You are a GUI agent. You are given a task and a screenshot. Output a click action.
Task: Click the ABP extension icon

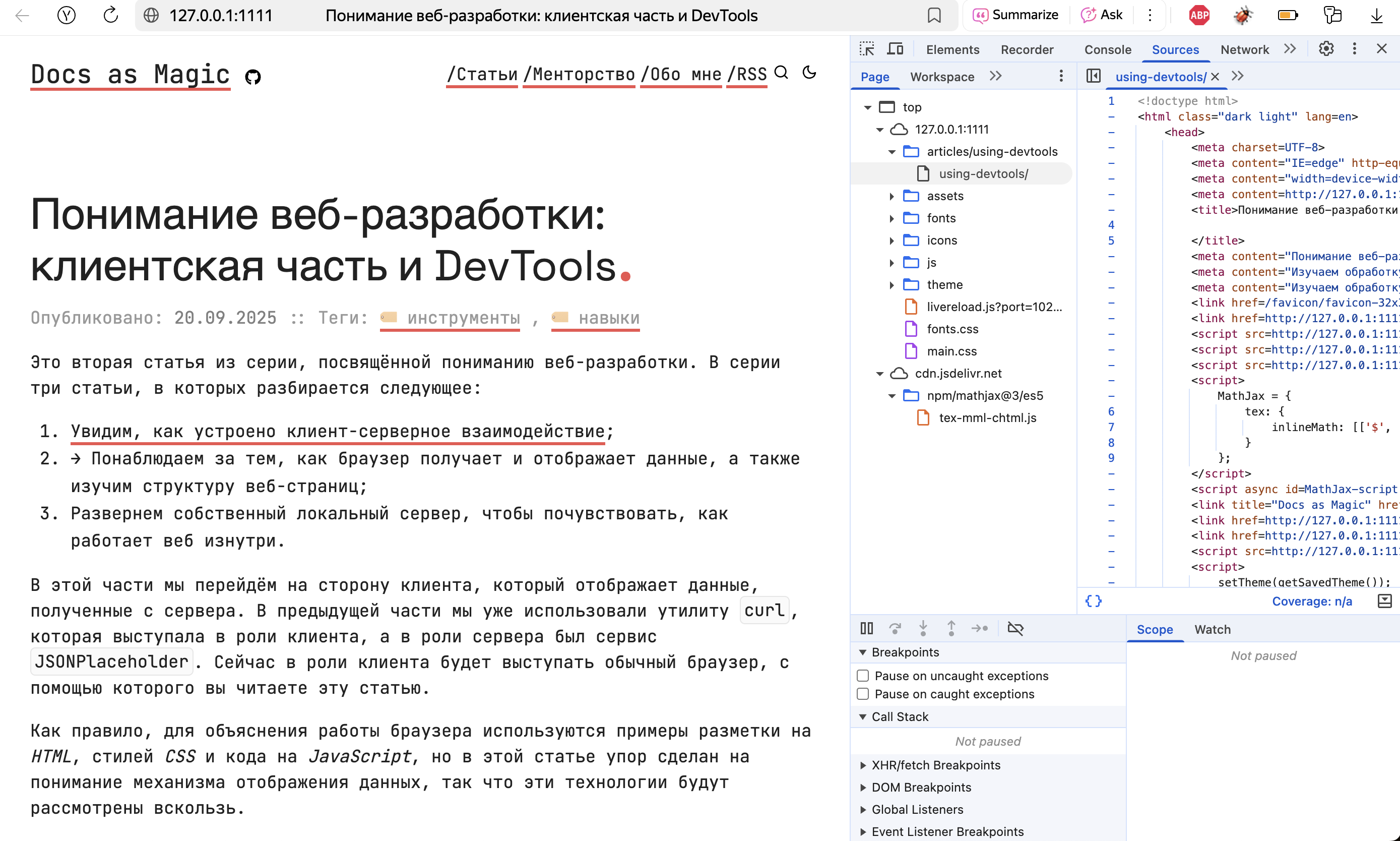pos(1199,15)
